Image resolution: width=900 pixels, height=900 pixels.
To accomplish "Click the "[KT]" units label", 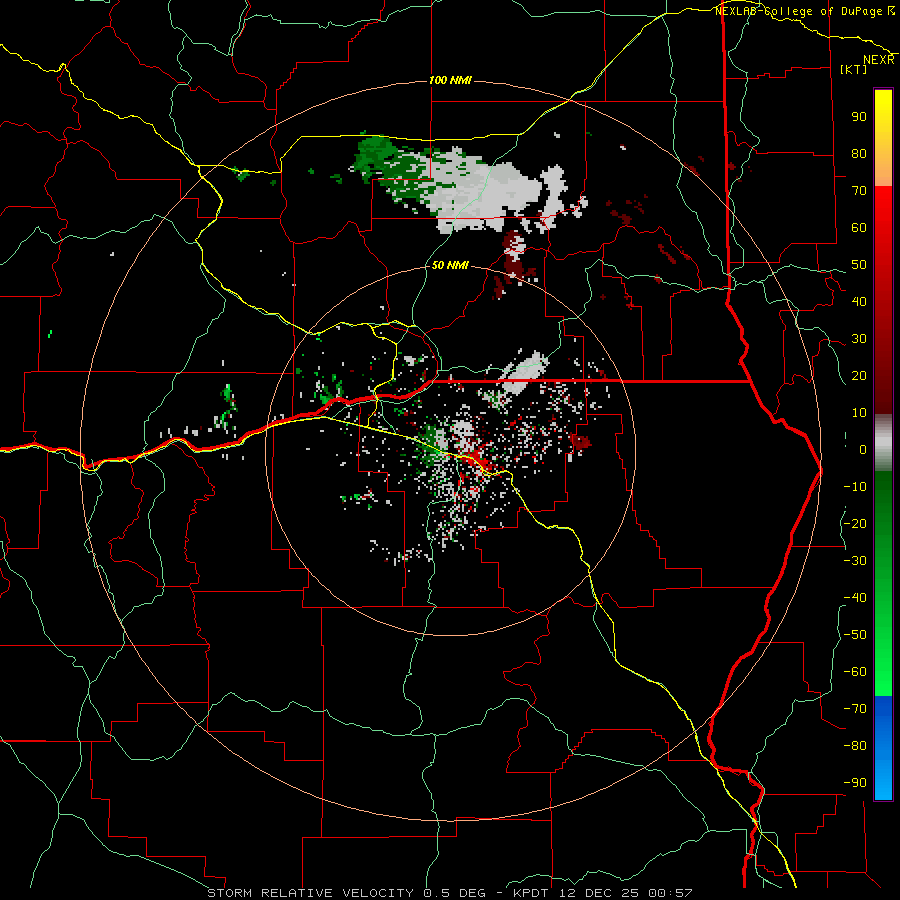I will tap(854, 69).
